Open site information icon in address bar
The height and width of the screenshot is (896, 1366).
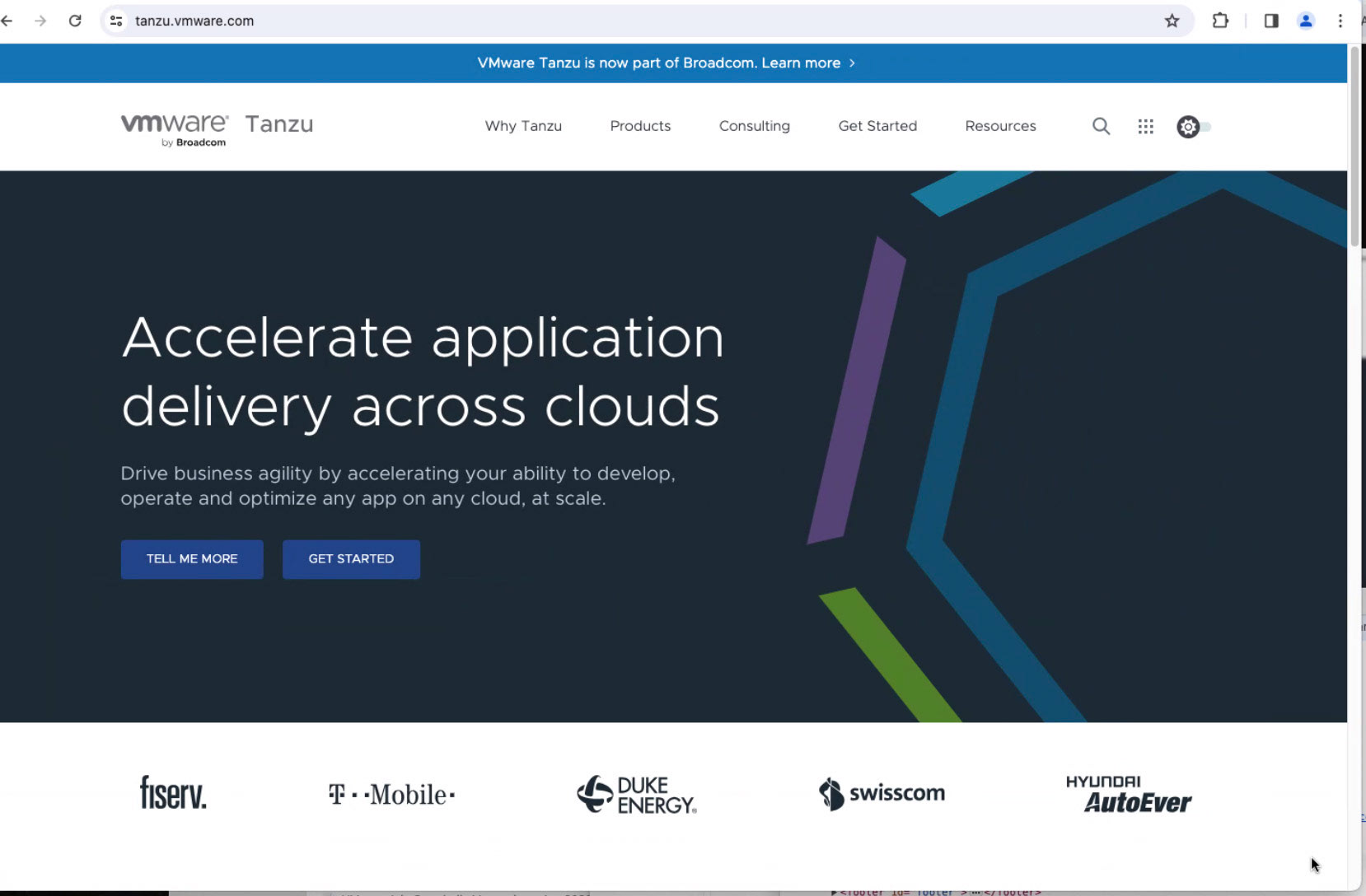[x=116, y=21]
